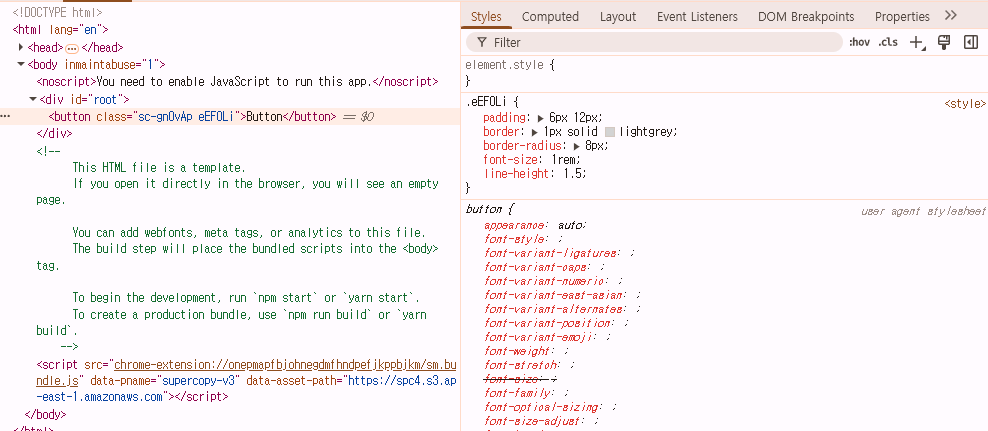This screenshot has width=988, height=431.
Task: Click the appearance: auto declaration
Action: tap(536, 225)
